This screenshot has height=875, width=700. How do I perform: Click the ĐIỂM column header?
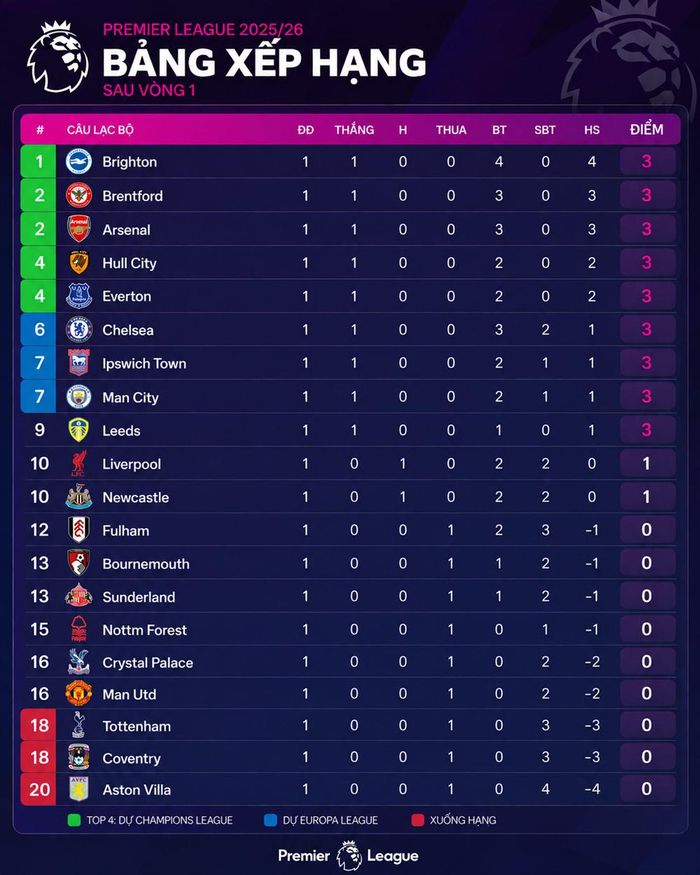pyautogui.click(x=646, y=129)
